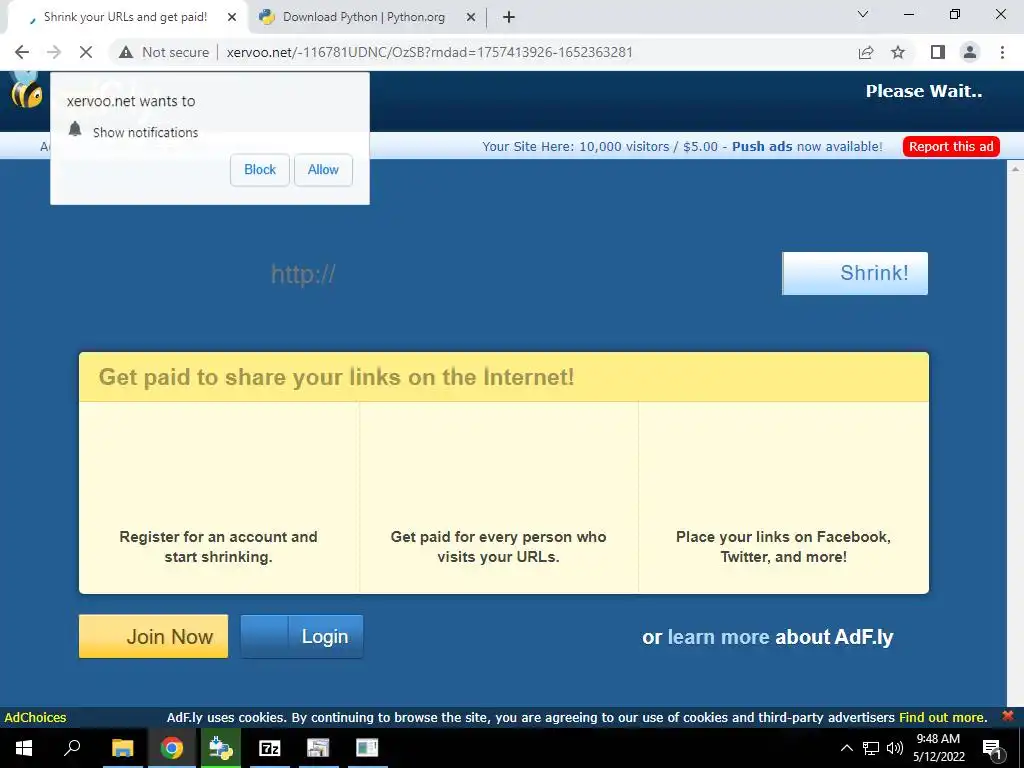Viewport: 1024px width, 768px height.
Task: Open the taskbar clock and date
Action: pos(938,748)
